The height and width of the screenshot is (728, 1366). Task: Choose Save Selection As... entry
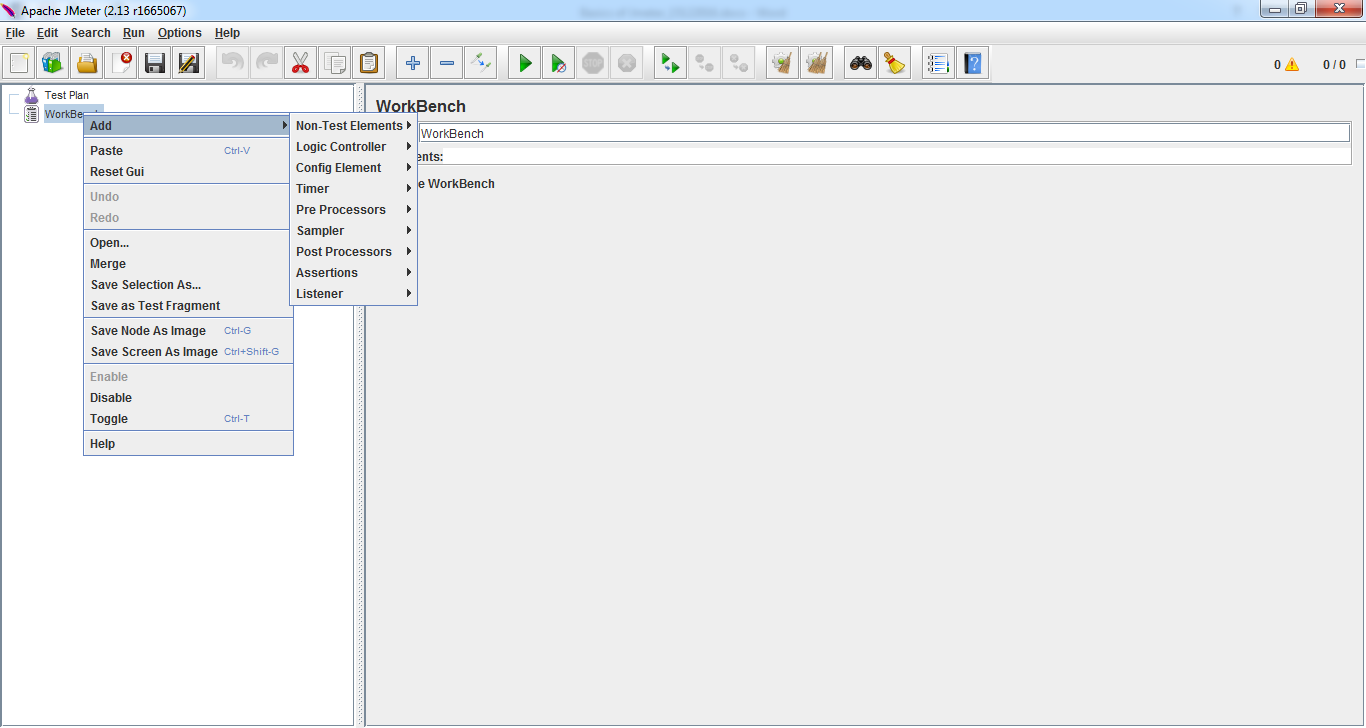tap(188, 285)
